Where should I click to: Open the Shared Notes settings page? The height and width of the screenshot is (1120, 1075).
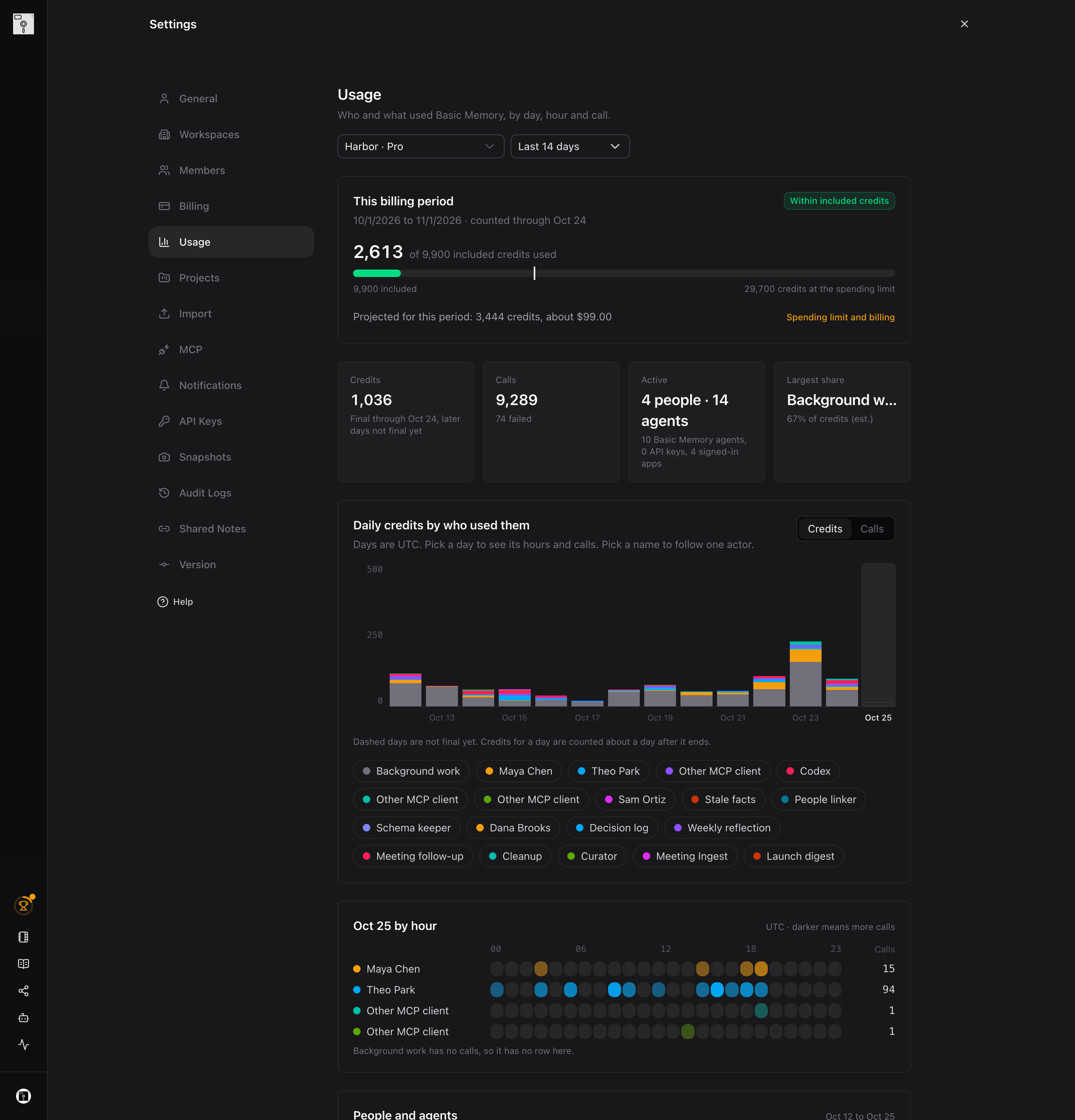(x=231, y=529)
